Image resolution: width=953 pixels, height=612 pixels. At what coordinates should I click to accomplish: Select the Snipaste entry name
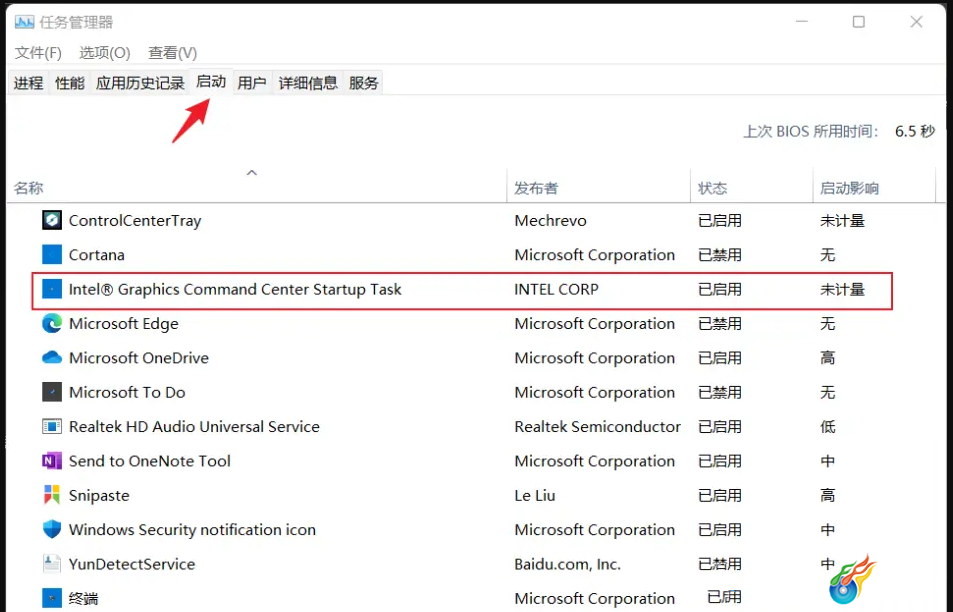pyautogui.click(x=99, y=496)
